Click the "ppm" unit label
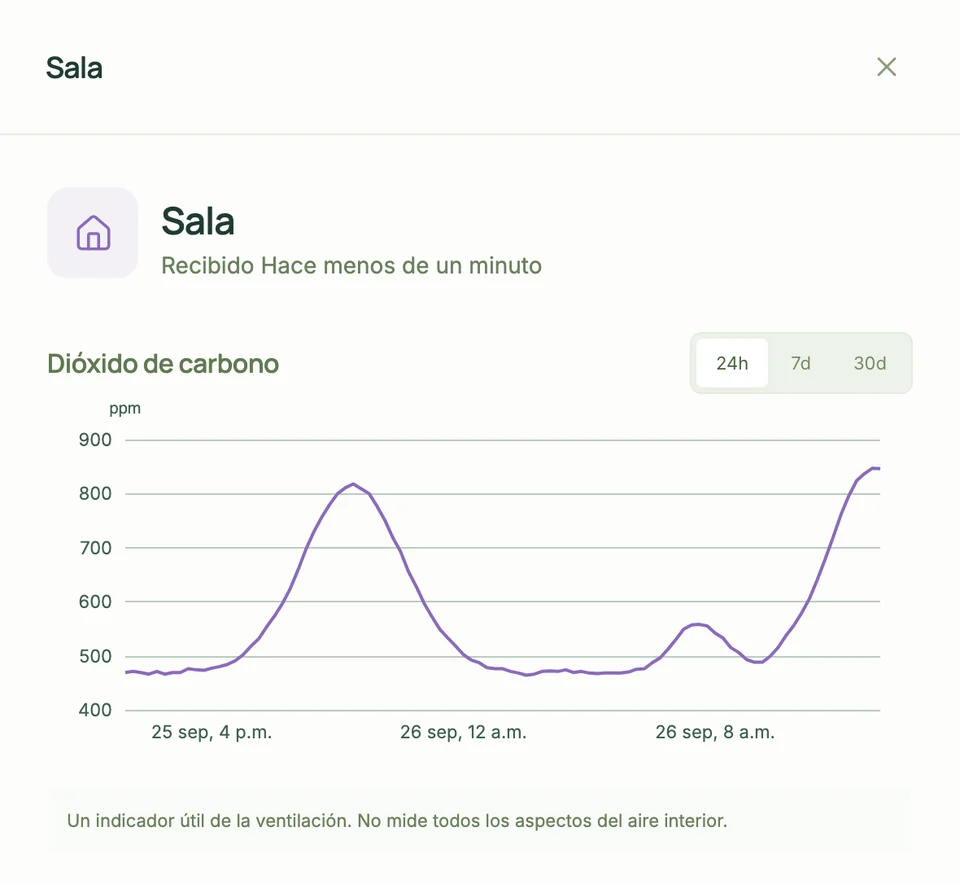 pos(125,409)
